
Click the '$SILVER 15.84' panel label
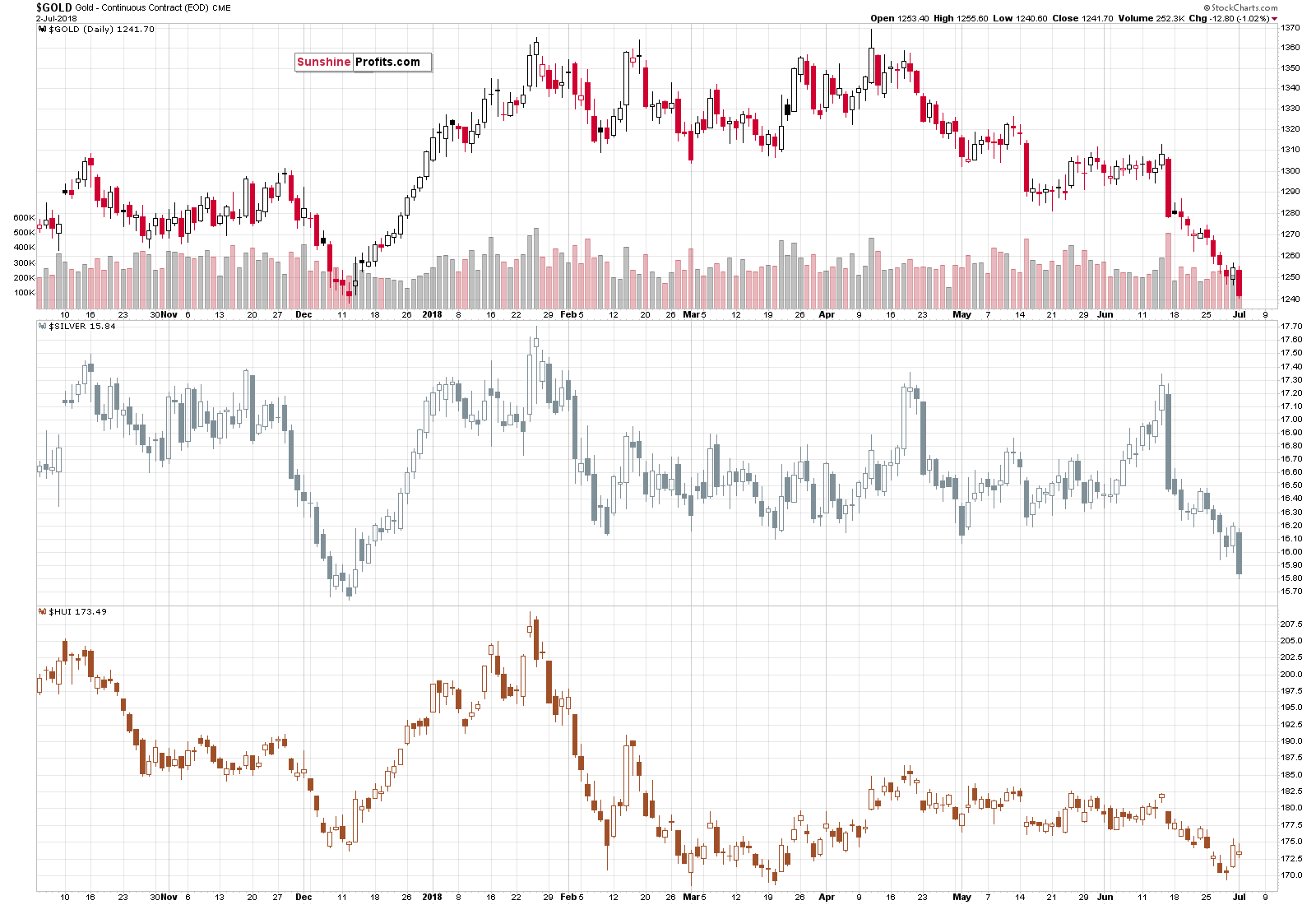[82, 327]
